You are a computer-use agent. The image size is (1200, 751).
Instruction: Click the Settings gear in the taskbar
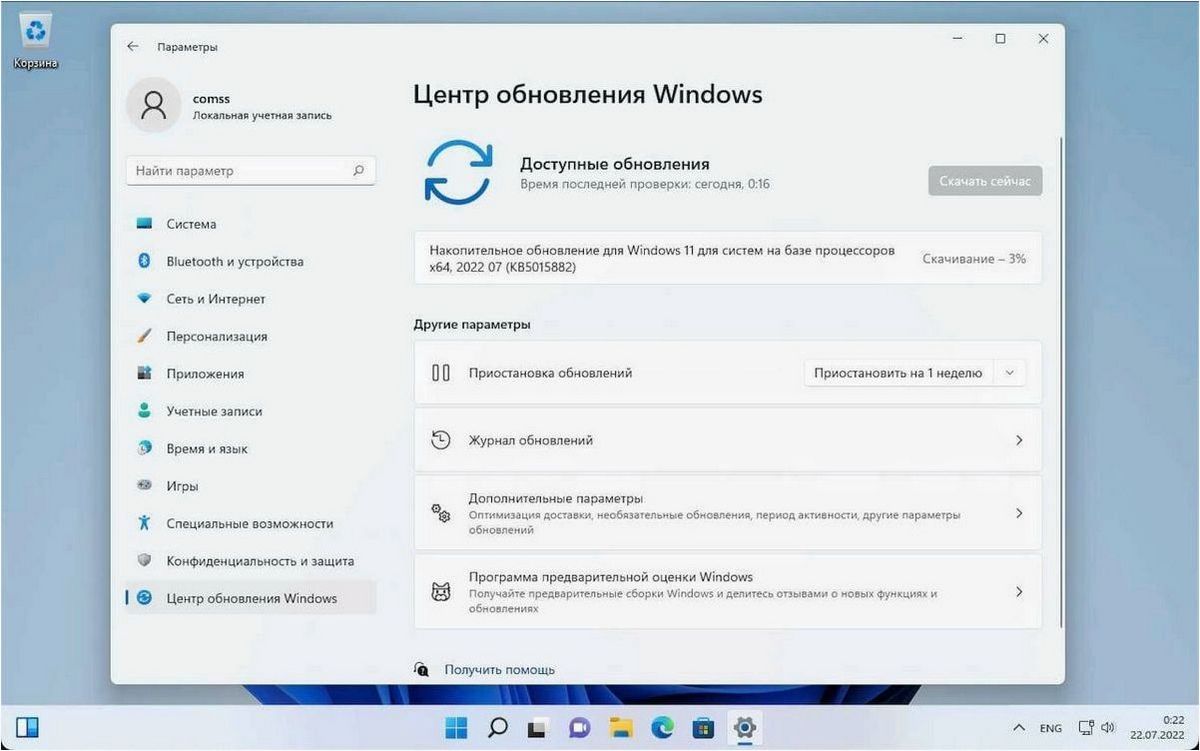click(744, 726)
